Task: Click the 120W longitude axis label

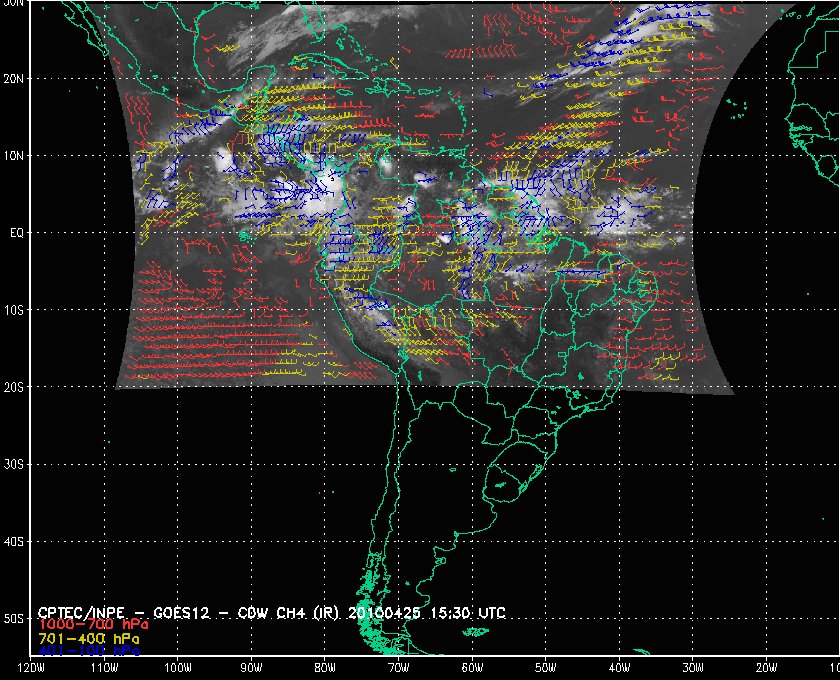Action: click(x=31, y=668)
